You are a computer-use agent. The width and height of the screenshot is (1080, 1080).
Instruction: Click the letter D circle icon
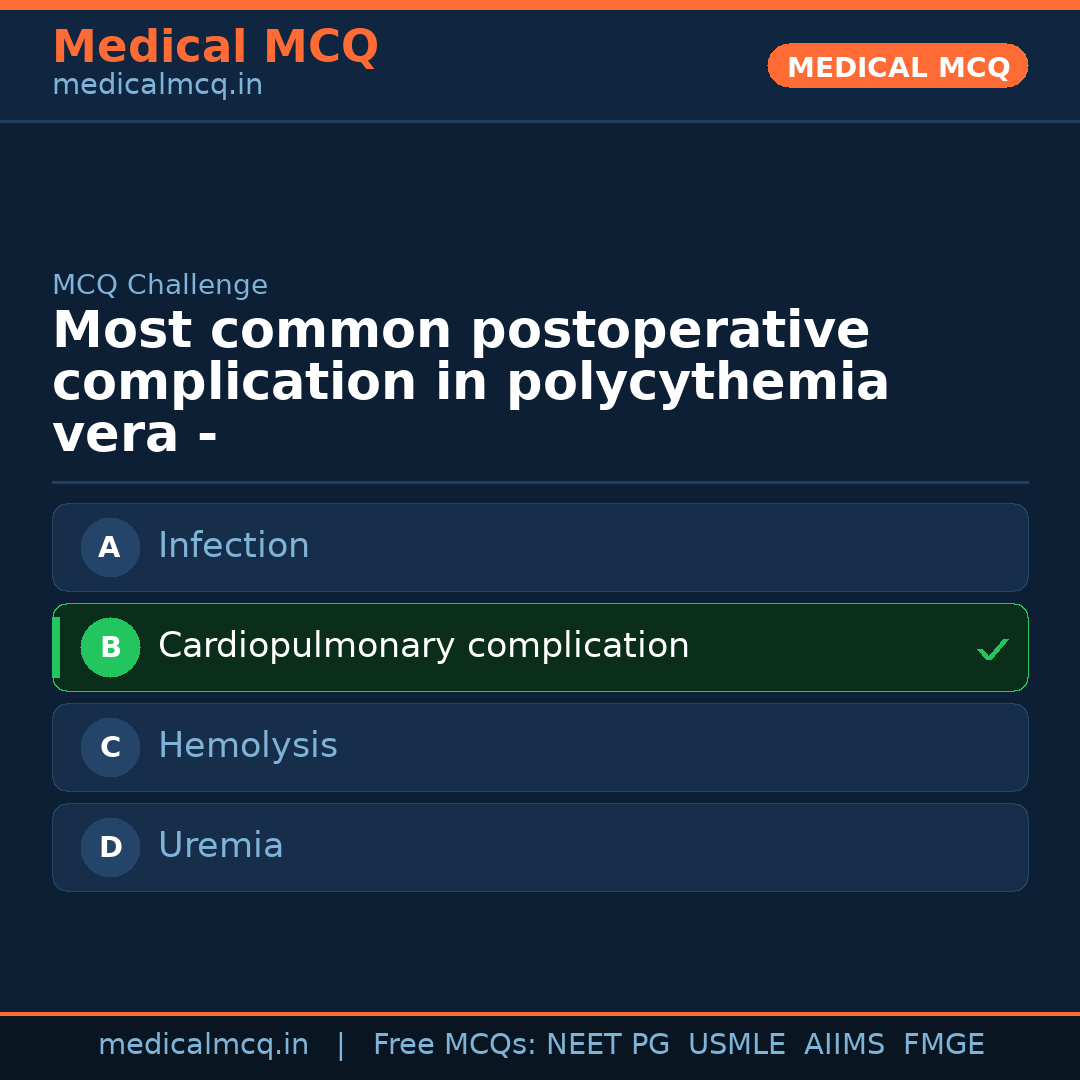pos(110,847)
